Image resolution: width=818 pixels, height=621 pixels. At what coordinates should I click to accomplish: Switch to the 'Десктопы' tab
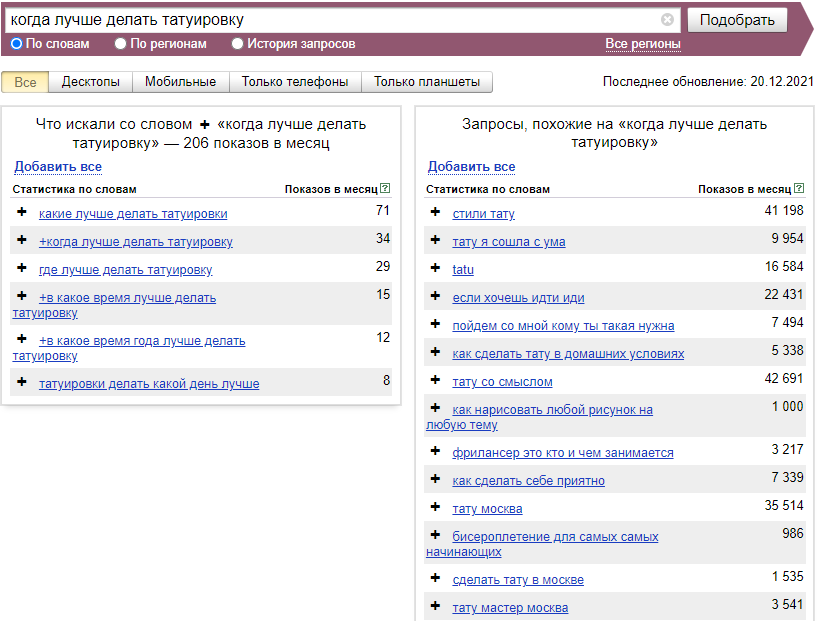point(91,82)
